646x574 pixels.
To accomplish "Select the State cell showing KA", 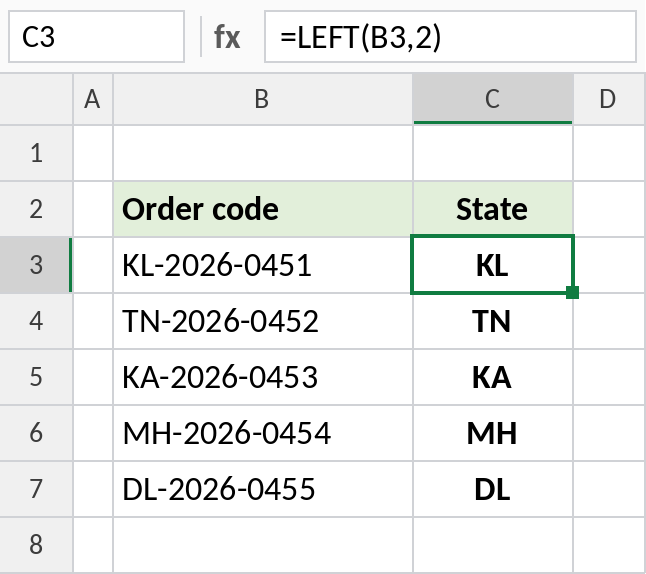I will point(493,377).
